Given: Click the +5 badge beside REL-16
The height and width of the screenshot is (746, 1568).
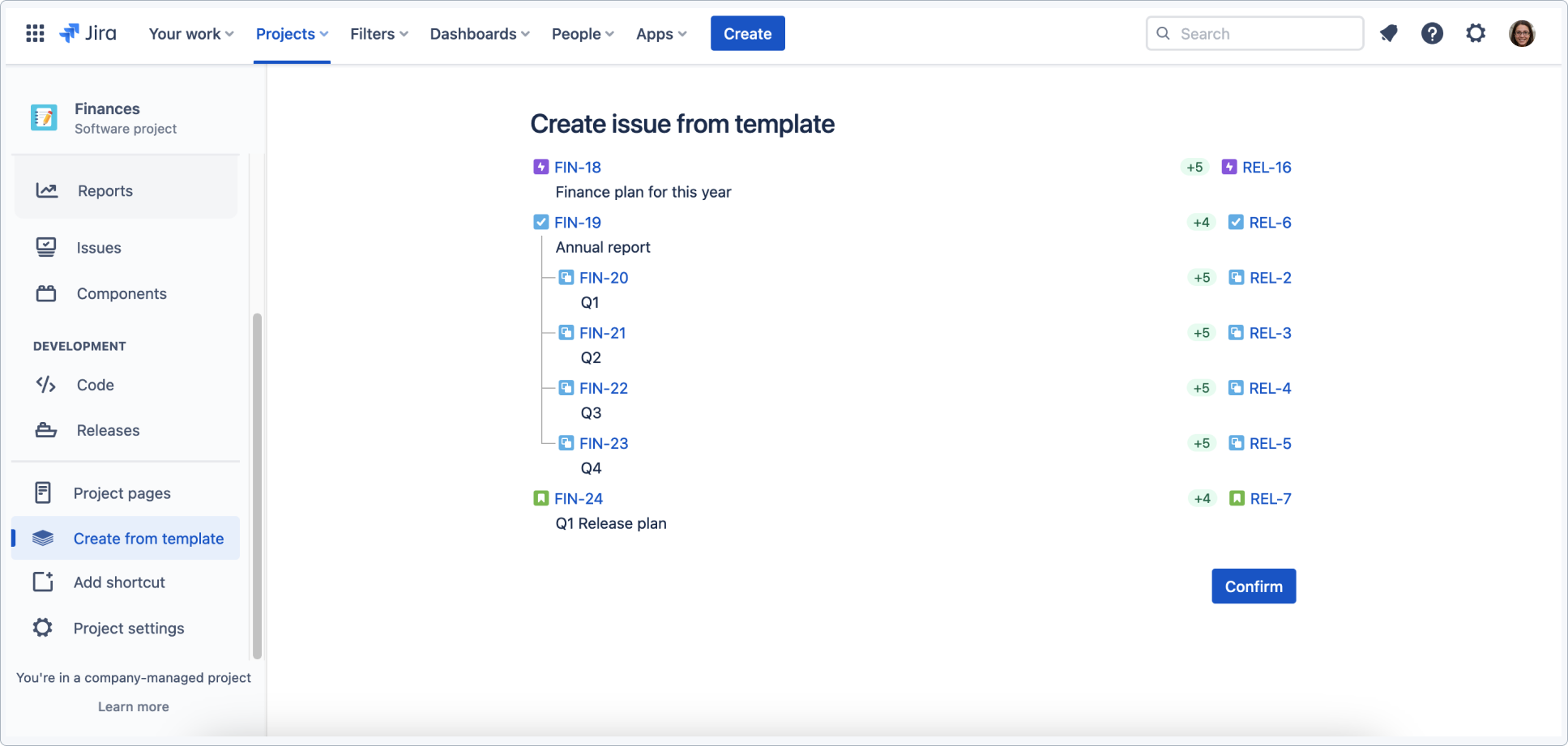Looking at the screenshot, I should [x=1194, y=167].
